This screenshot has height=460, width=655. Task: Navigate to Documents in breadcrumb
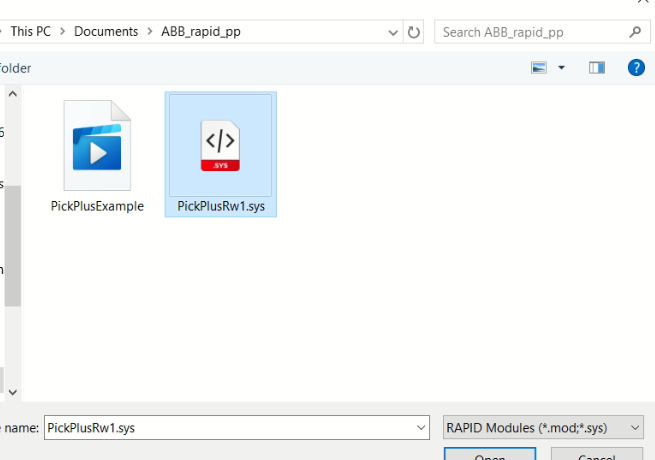tap(106, 31)
